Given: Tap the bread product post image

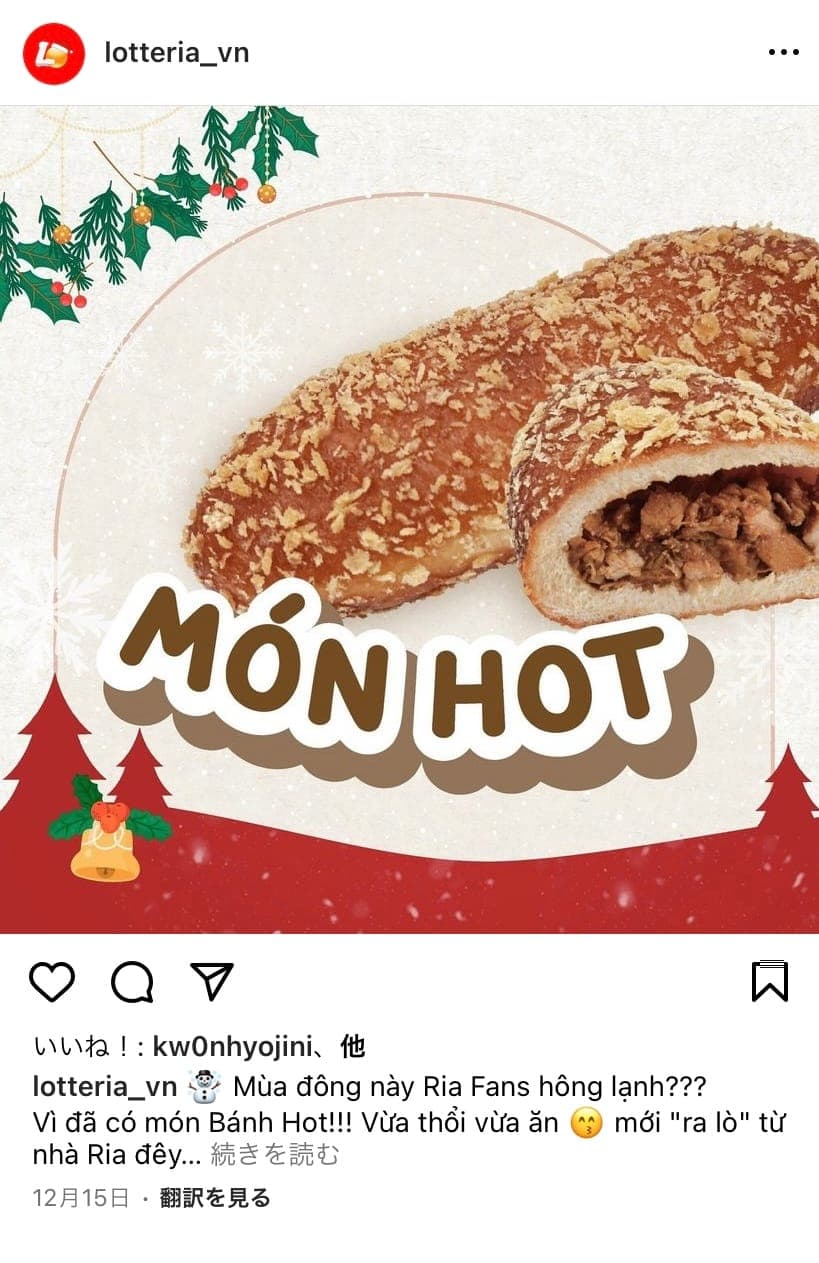Looking at the screenshot, I should coord(409,520).
